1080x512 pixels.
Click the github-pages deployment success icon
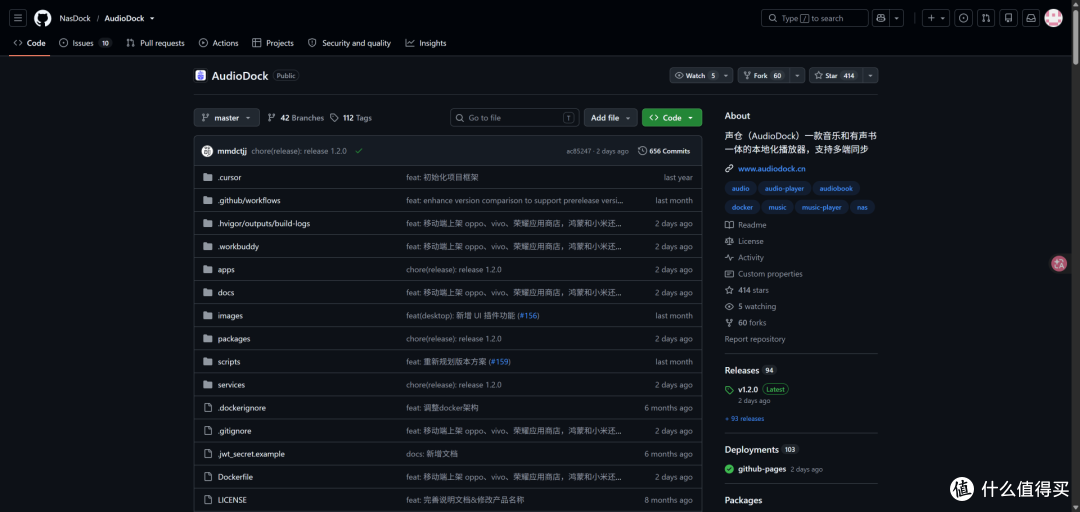pos(729,469)
